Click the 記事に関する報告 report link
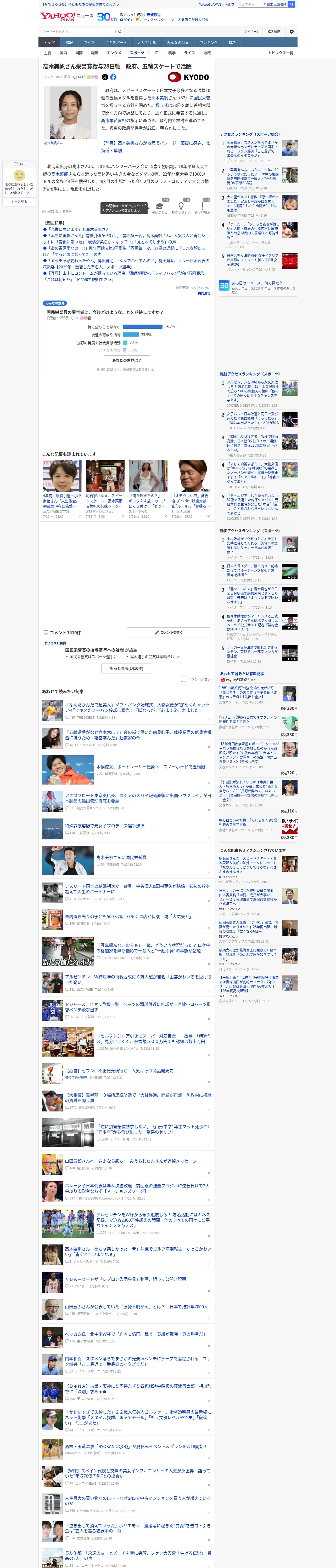 57,212
